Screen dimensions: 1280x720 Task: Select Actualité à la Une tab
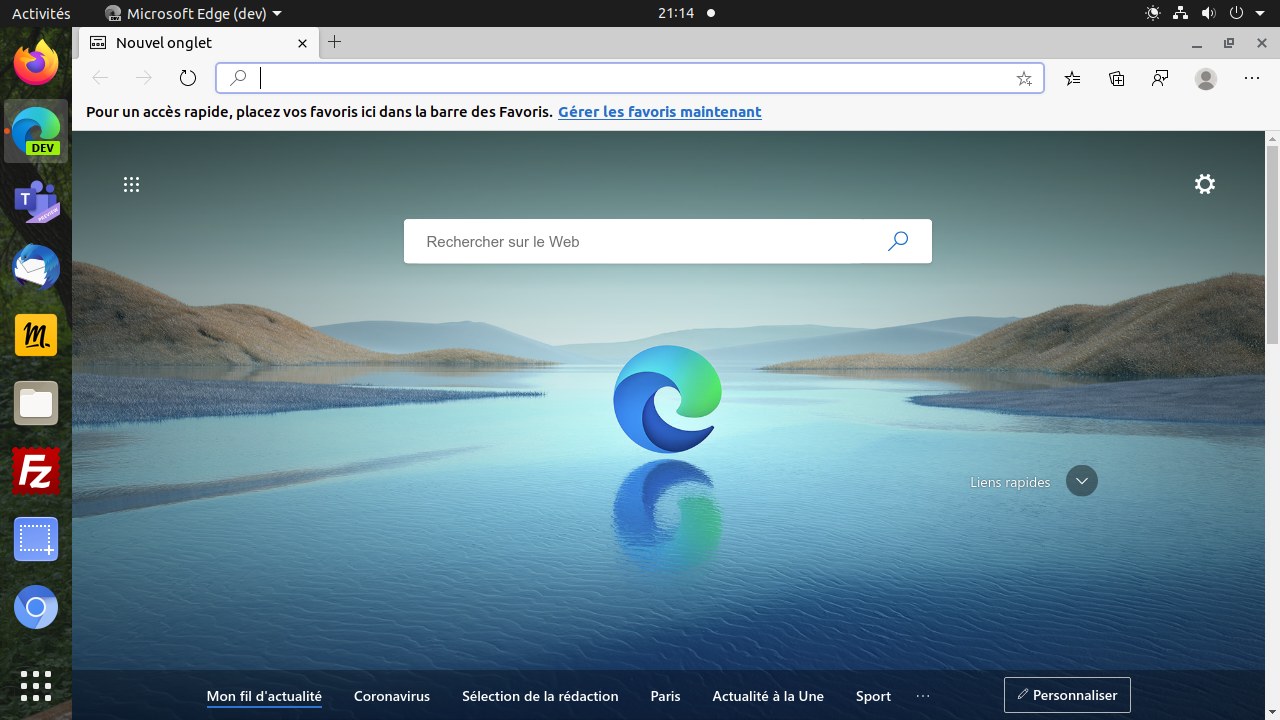tap(768, 696)
